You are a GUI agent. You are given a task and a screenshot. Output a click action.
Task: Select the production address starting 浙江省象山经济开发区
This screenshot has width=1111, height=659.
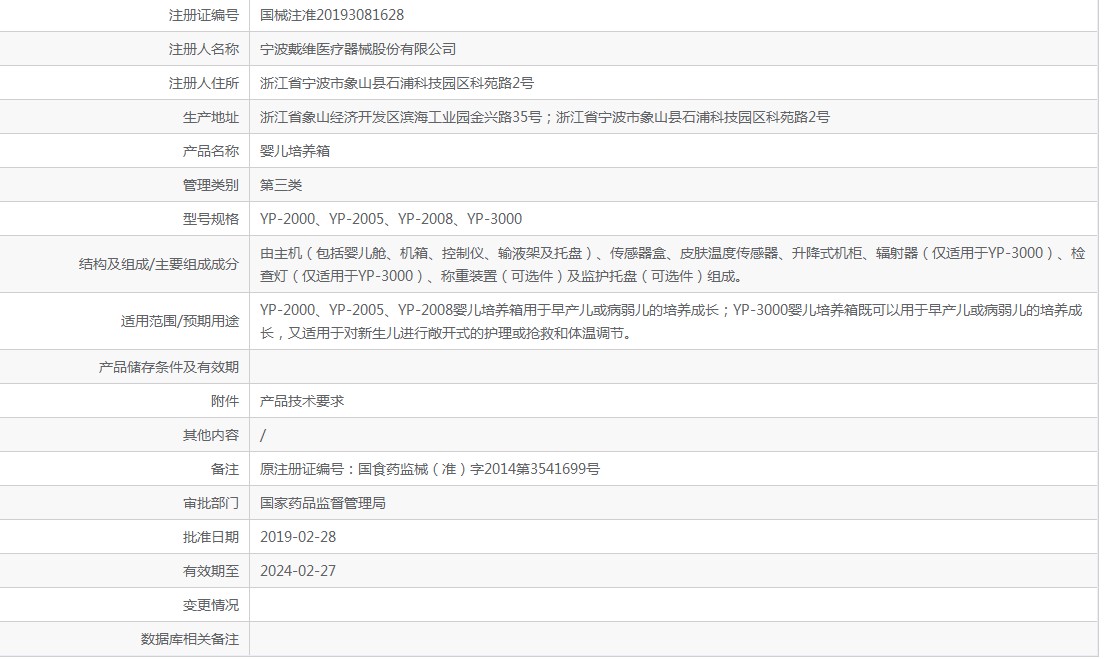(544, 117)
